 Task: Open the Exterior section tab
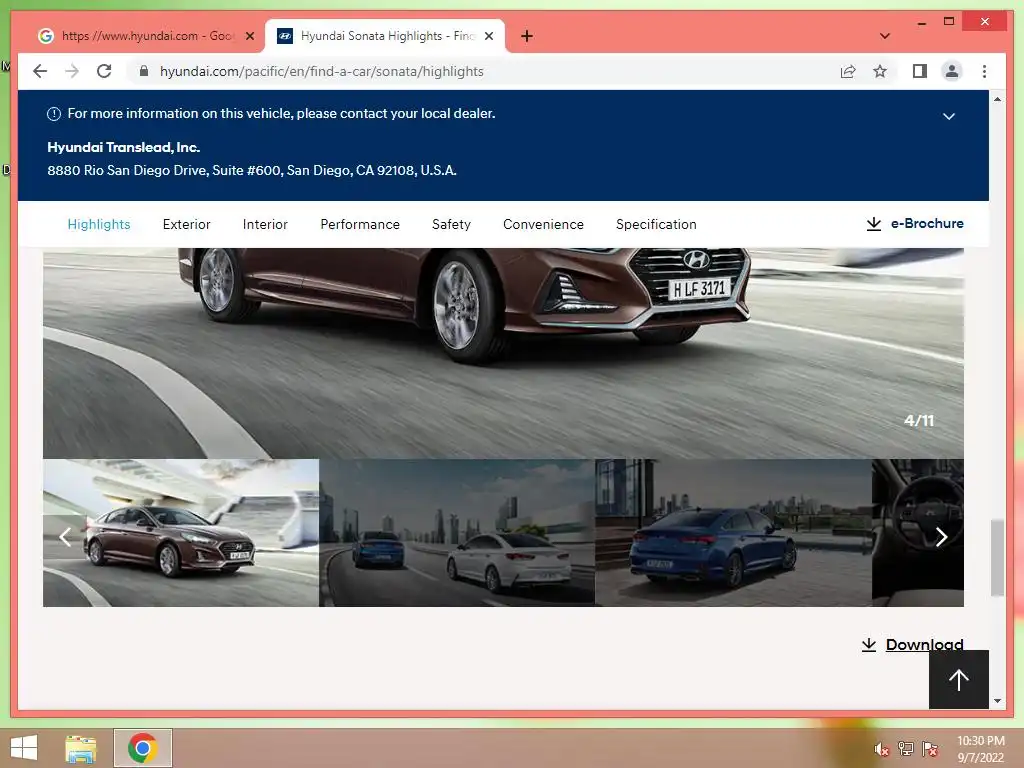(x=186, y=224)
